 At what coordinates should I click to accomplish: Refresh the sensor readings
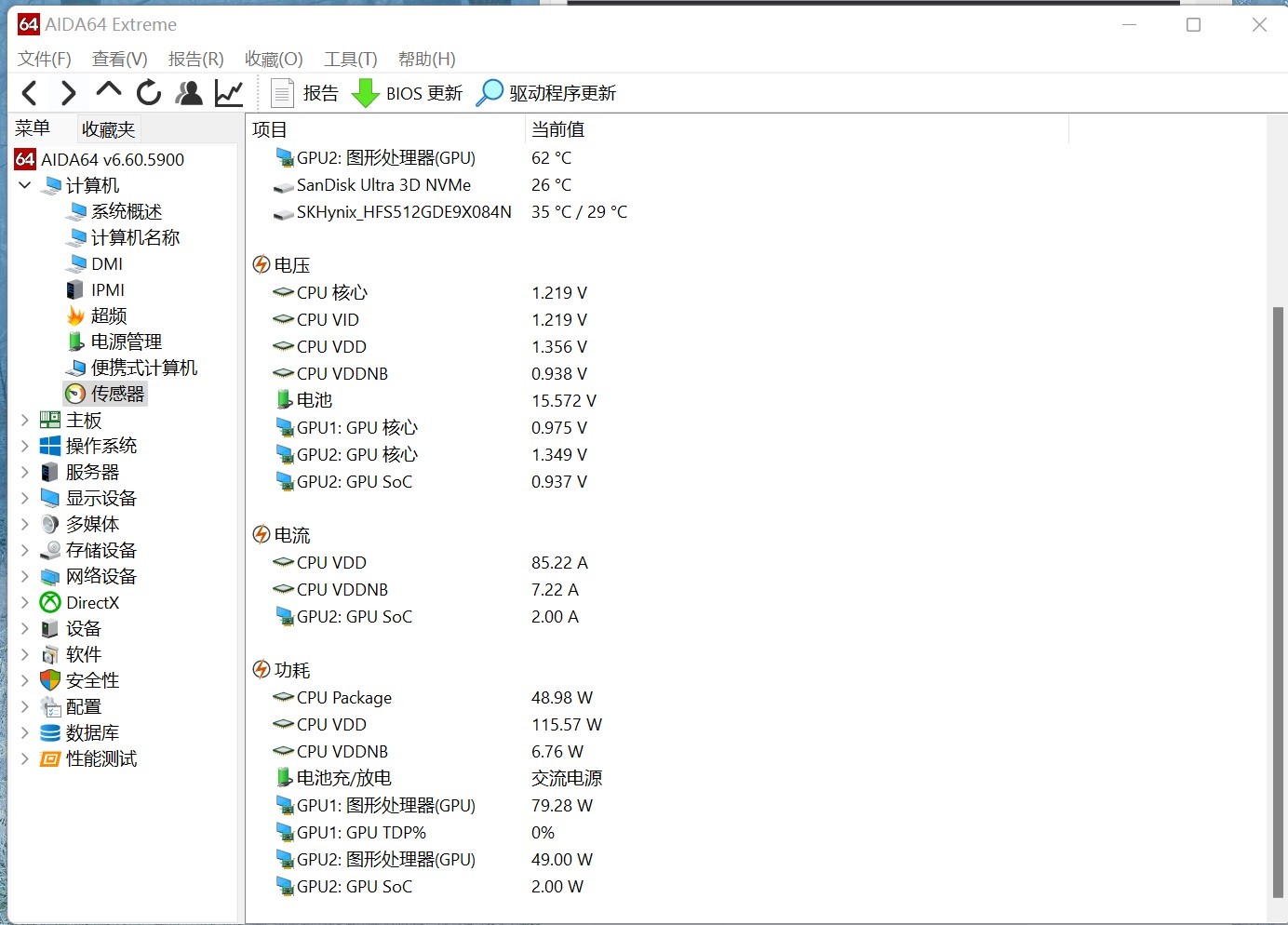point(149,93)
